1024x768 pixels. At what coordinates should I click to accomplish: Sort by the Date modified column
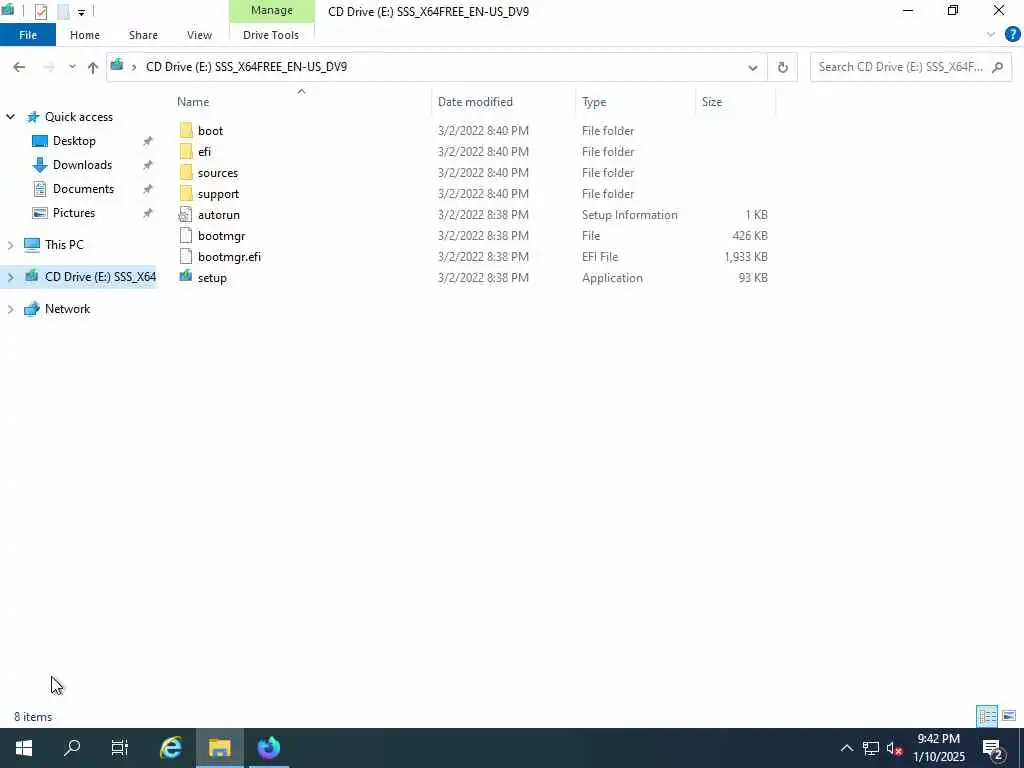[475, 102]
